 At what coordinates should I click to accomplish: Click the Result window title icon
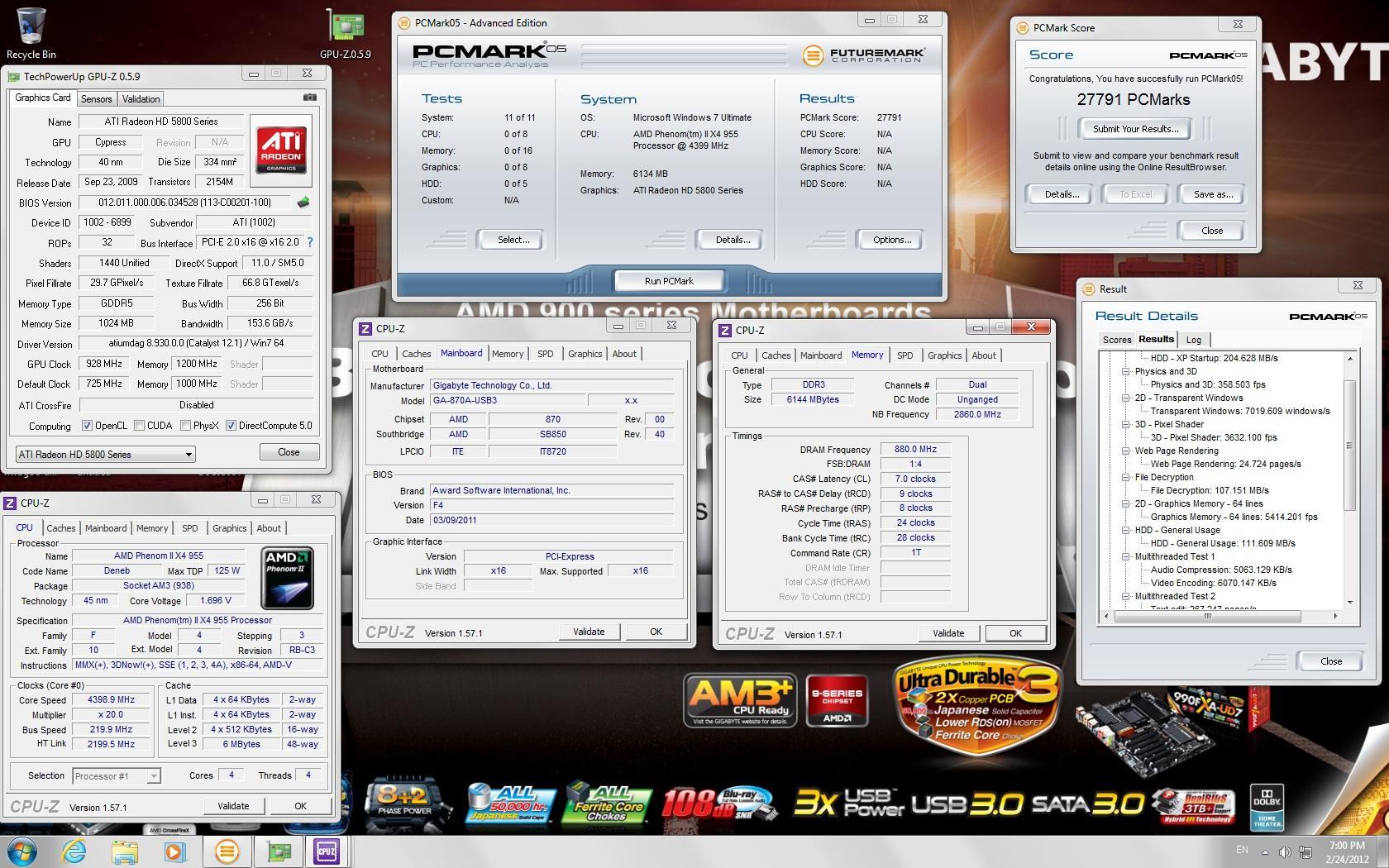[1089, 289]
